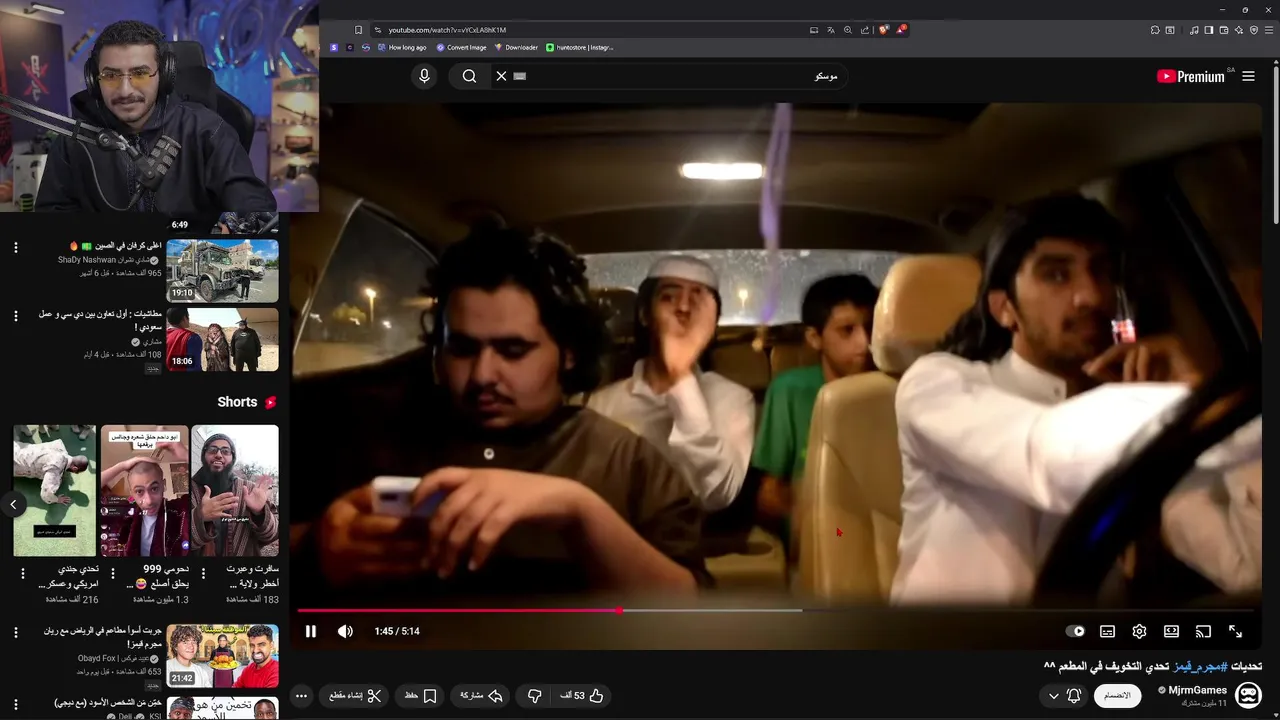The image size is (1280, 720).
Task: Open the 'Convert Image' bookmark
Action: (x=461, y=47)
